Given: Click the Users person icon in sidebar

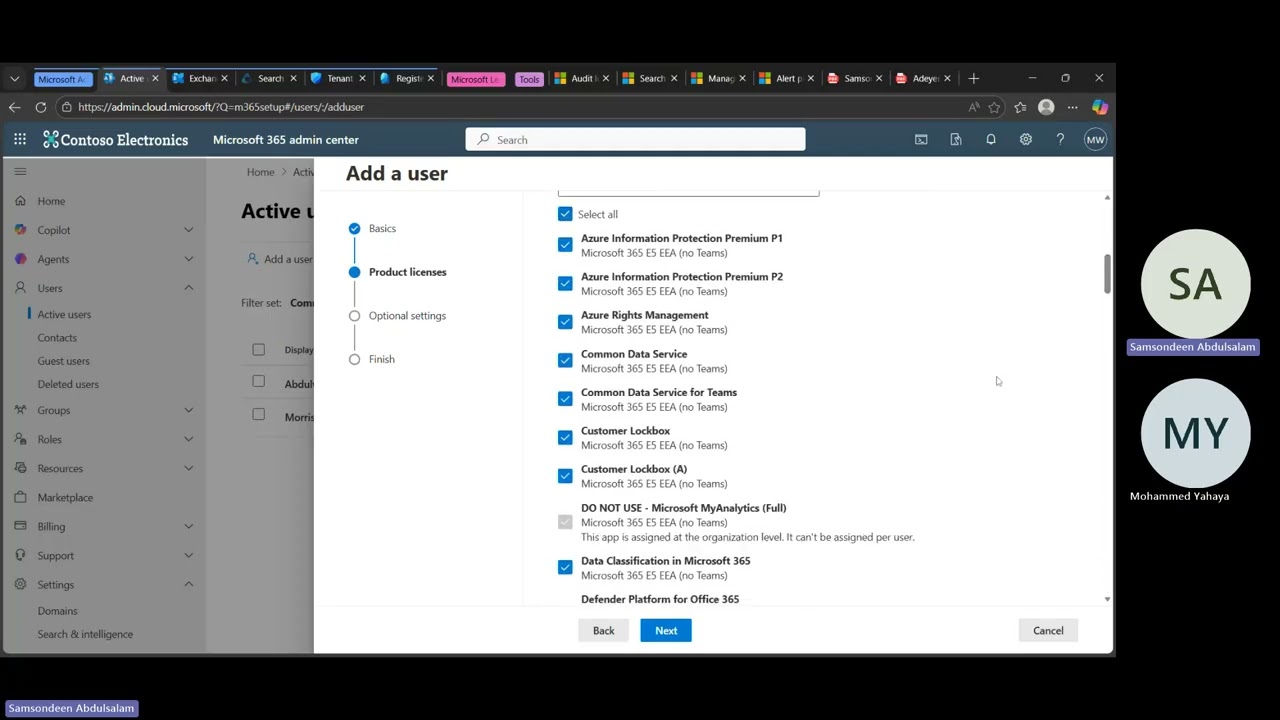Looking at the screenshot, I should [x=21, y=288].
